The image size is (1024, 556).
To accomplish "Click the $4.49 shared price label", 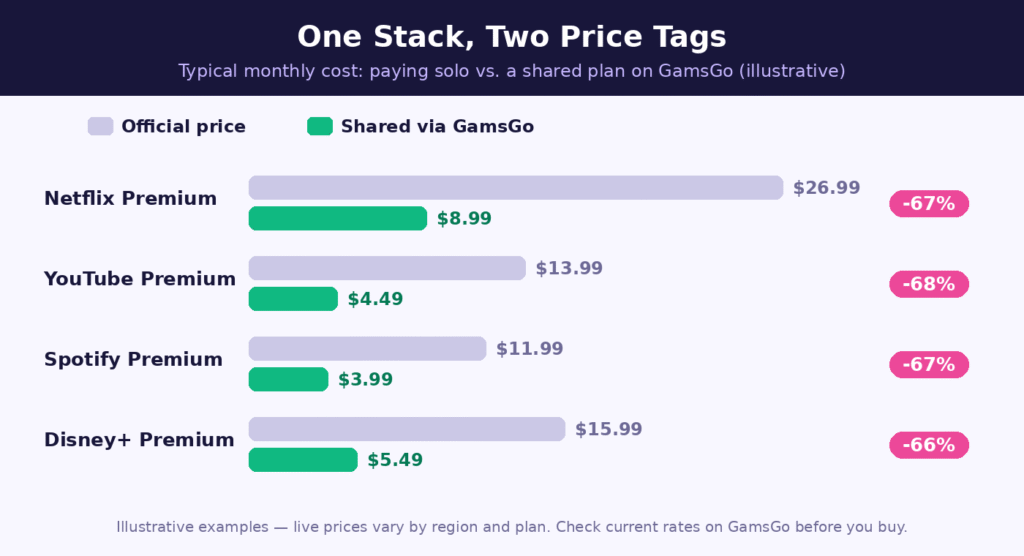I will tap(376, 299).
